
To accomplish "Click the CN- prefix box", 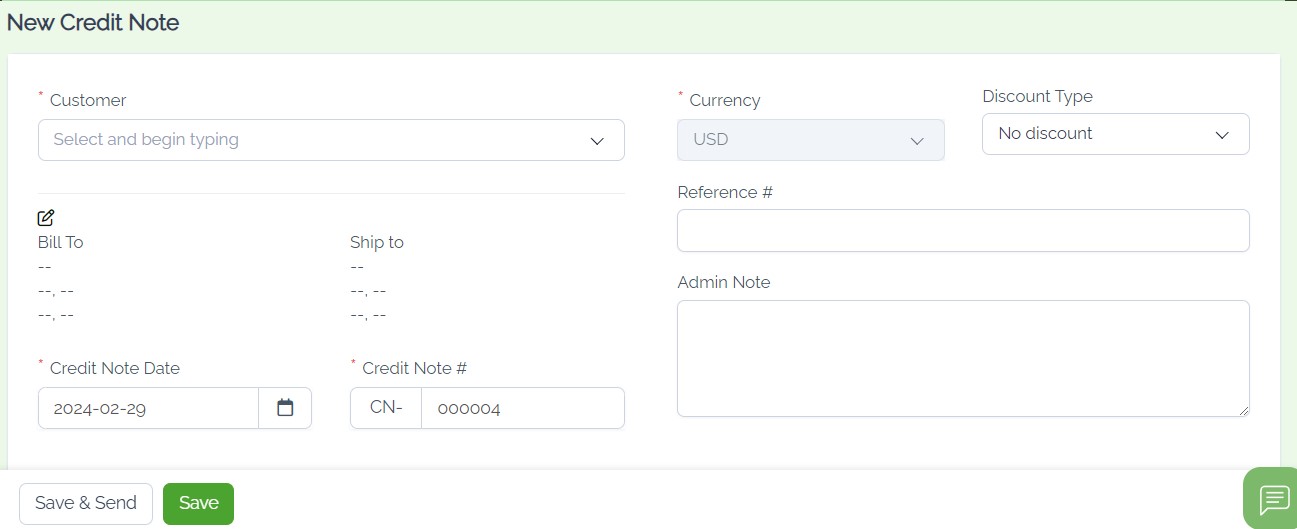I will point(386,408).
